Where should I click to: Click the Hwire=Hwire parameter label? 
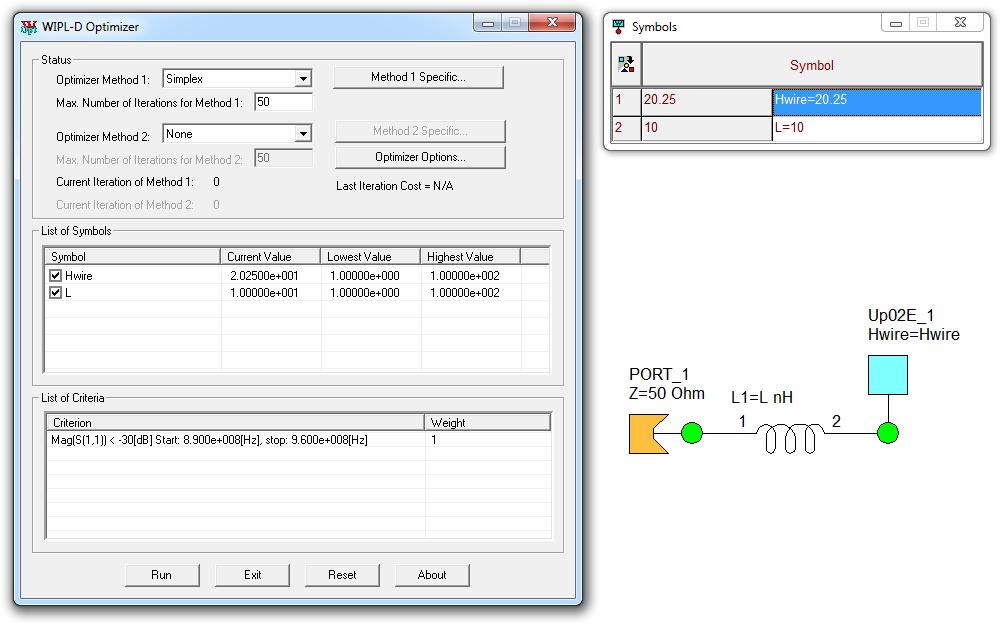click(913, 334)
